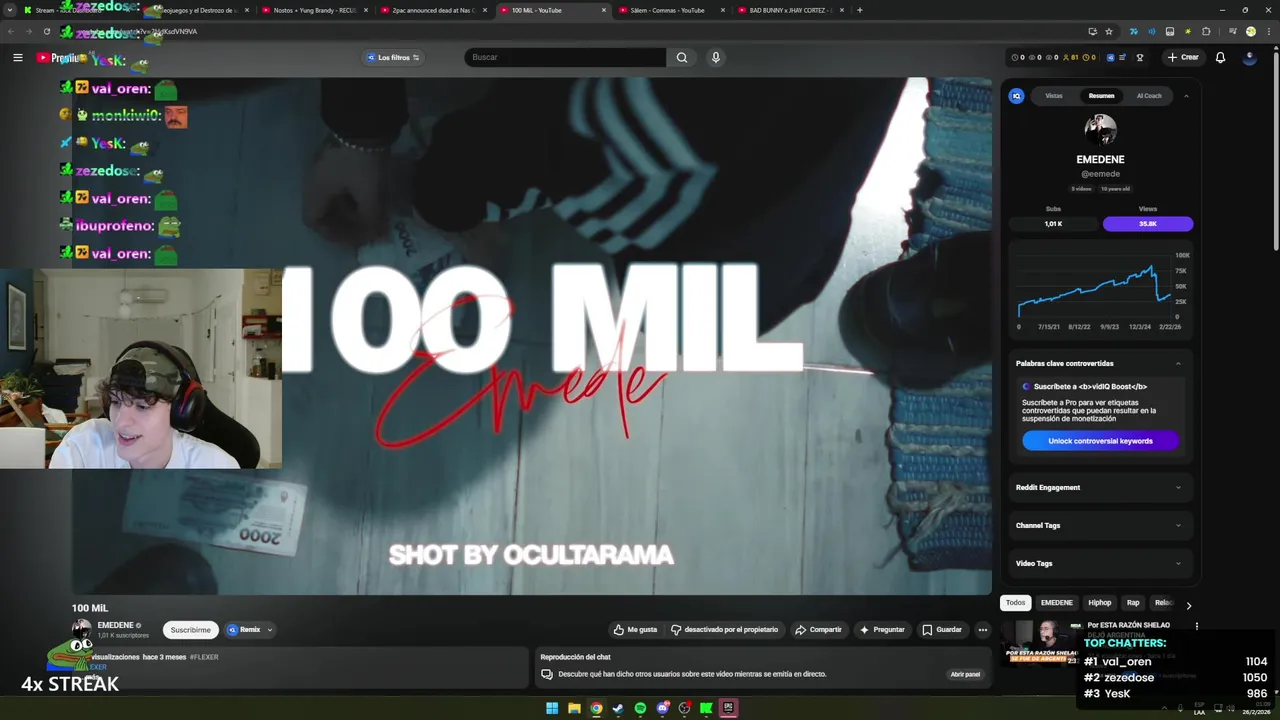1280x720 pixels.
Task: Switch to Nostos + Yung Brandy tab
Action: click(314, 10)
